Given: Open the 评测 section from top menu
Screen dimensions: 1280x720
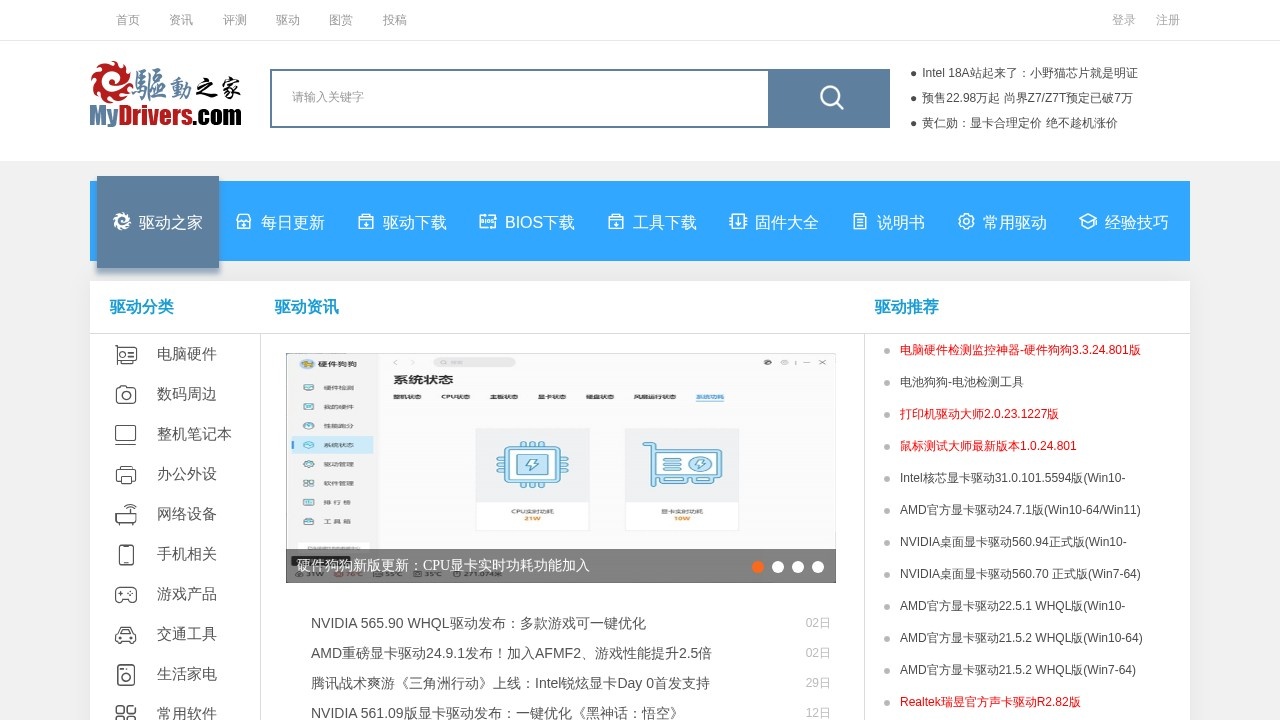Looking at the screenshot, I should pos(235,20).
